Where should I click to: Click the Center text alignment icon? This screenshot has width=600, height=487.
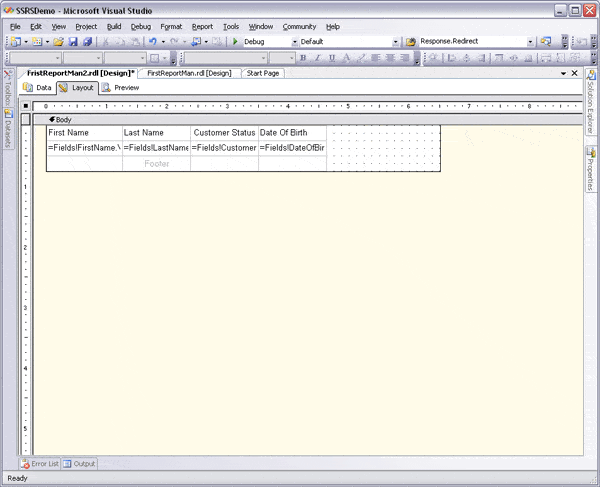coord(390,58)
